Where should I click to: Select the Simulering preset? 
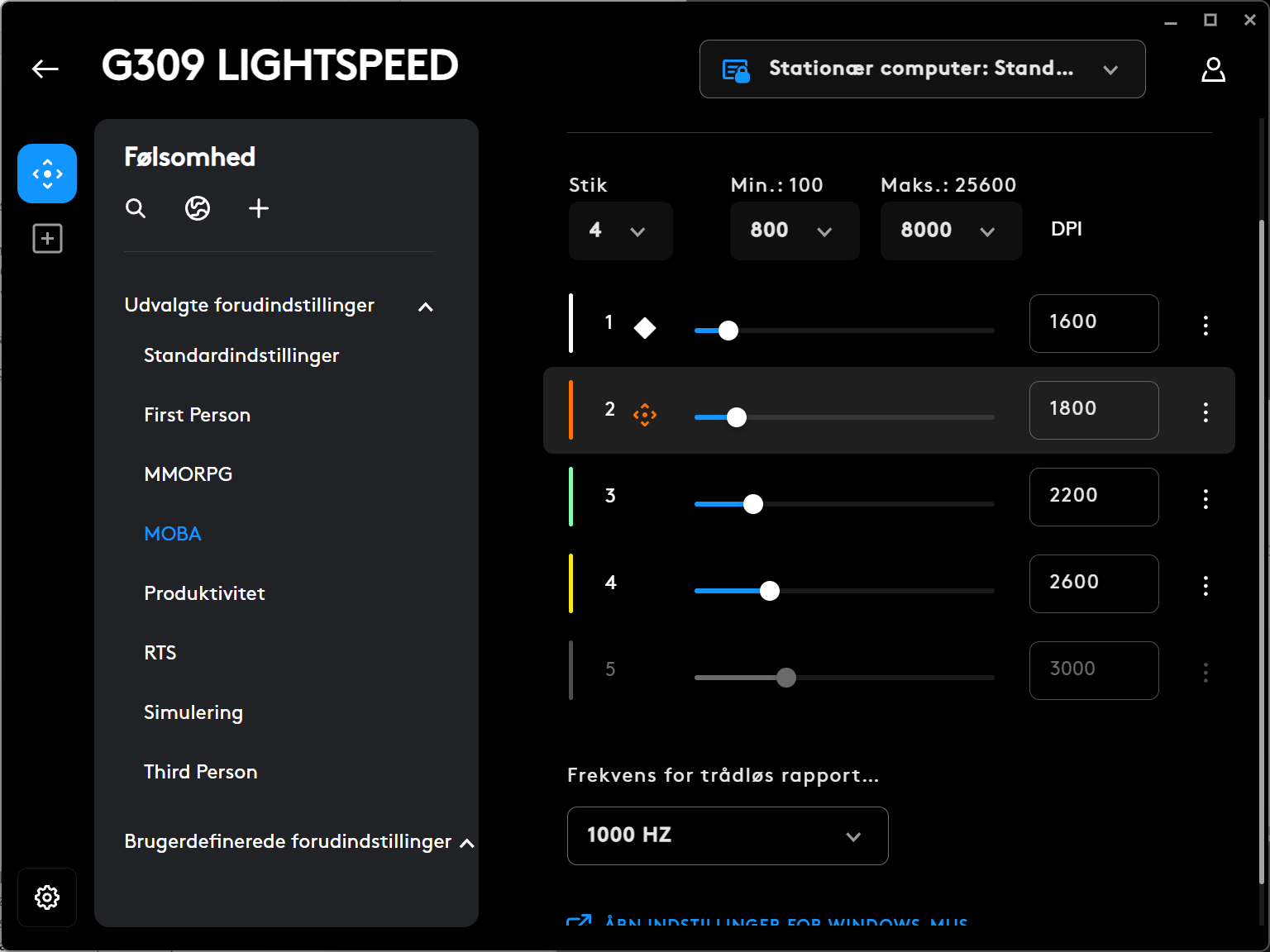[x=193, y=713]
